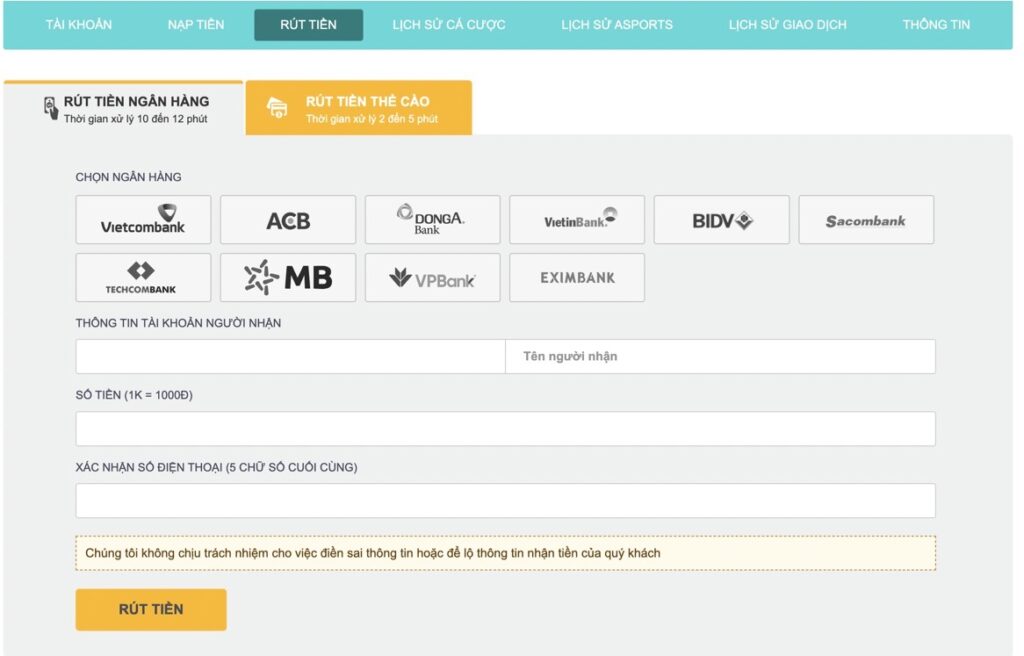Choose the BIDV bank logo
The width and height of the screenshot is (1024, 656).
tap(721, 220)
